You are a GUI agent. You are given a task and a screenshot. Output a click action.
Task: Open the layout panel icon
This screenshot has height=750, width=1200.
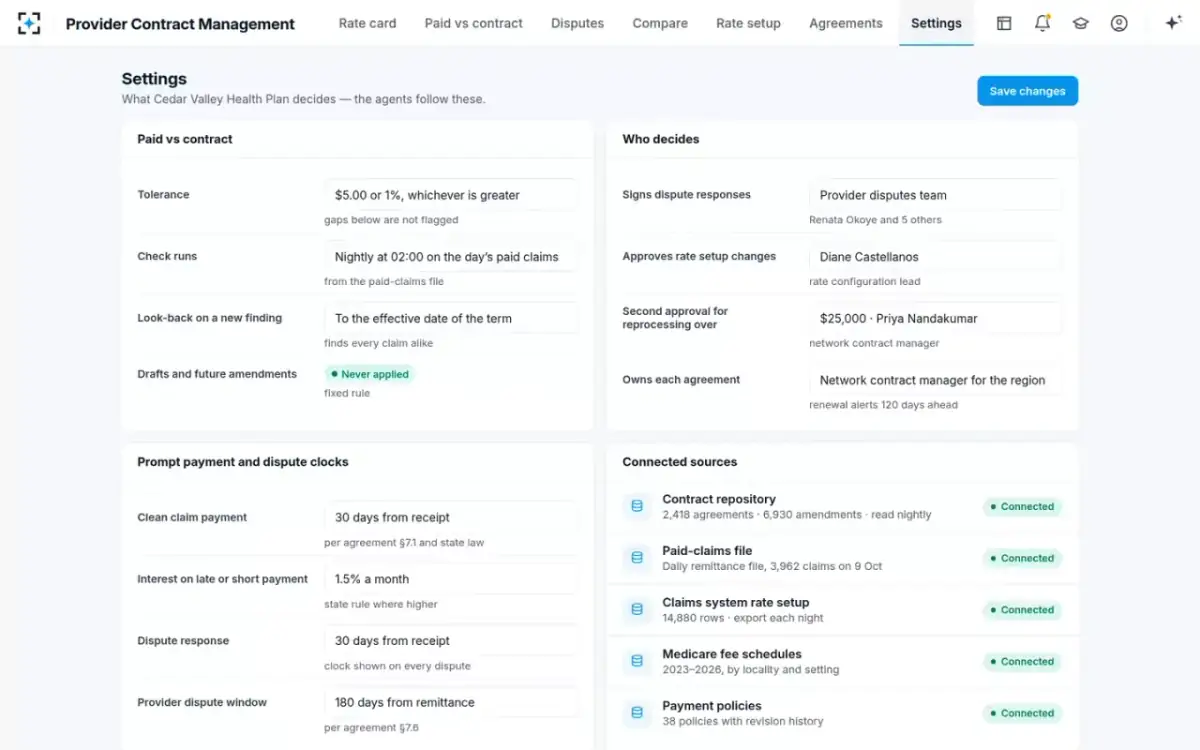pyautogui.click(x=1004, y=23)
